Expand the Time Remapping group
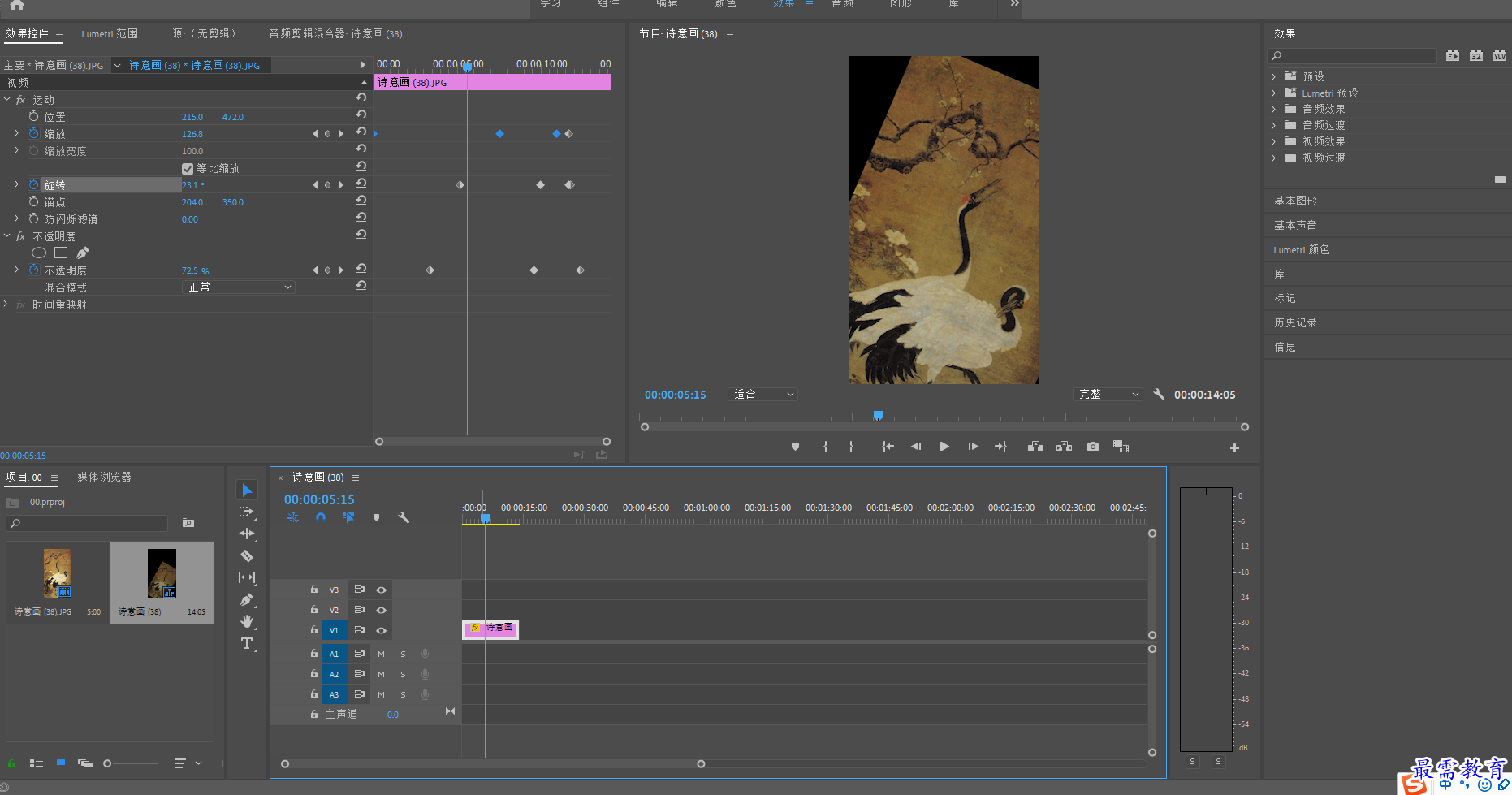 (7, 305)
